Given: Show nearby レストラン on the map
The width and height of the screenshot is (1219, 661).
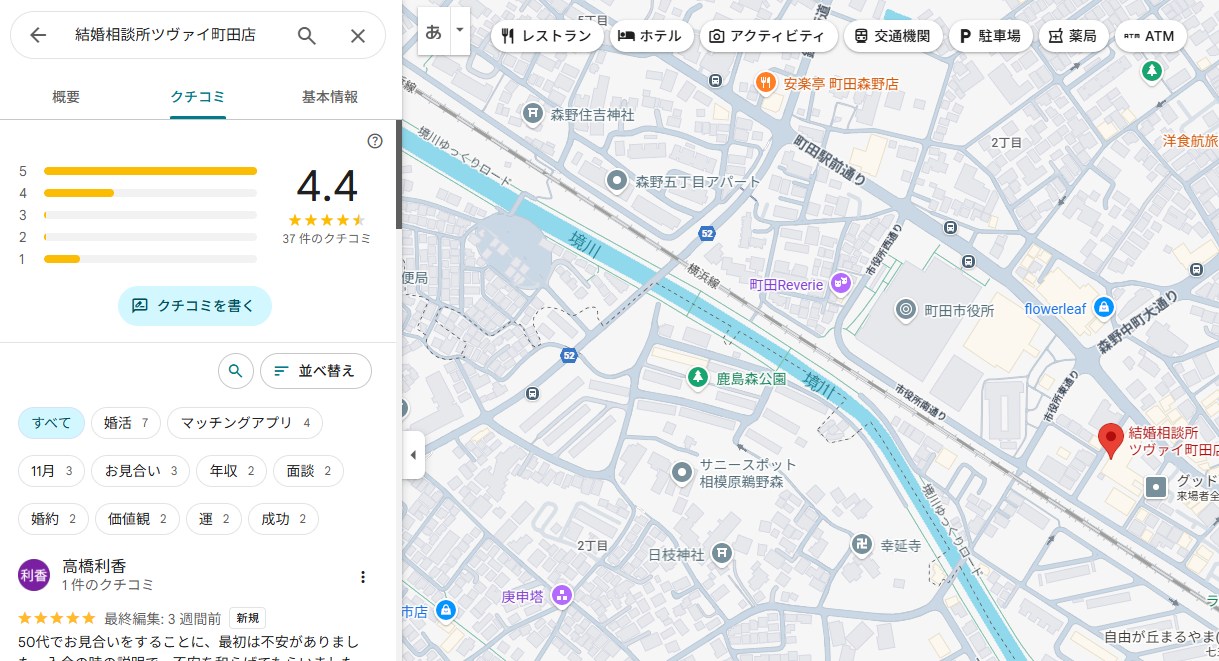Looking at the screenshot, I should (x=547, y=36).
